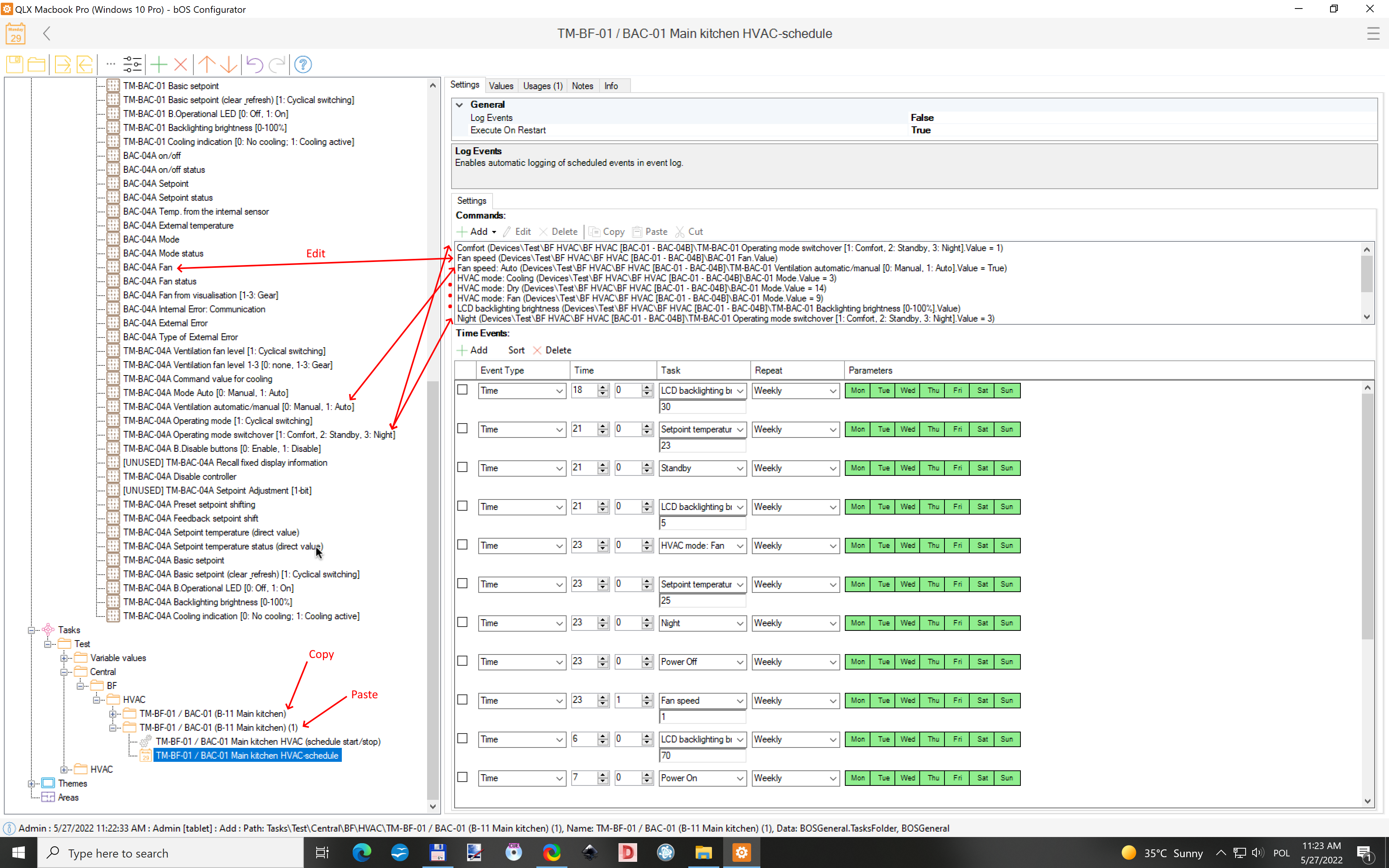Click the orange move up arrow icon
The image size is (1389, 868).
[x=207, y=64]
